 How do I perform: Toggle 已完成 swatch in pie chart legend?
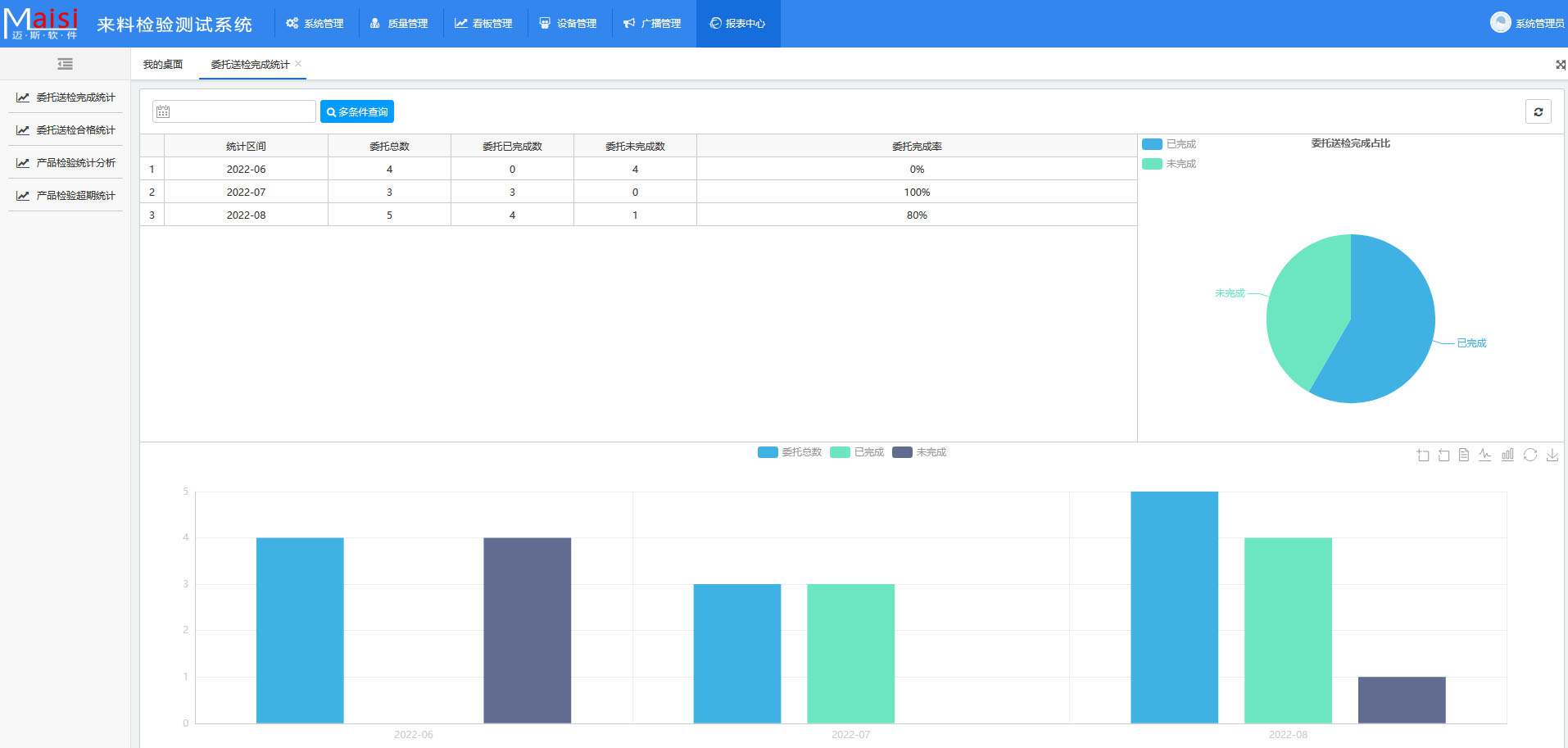(x=1152, y=144)
